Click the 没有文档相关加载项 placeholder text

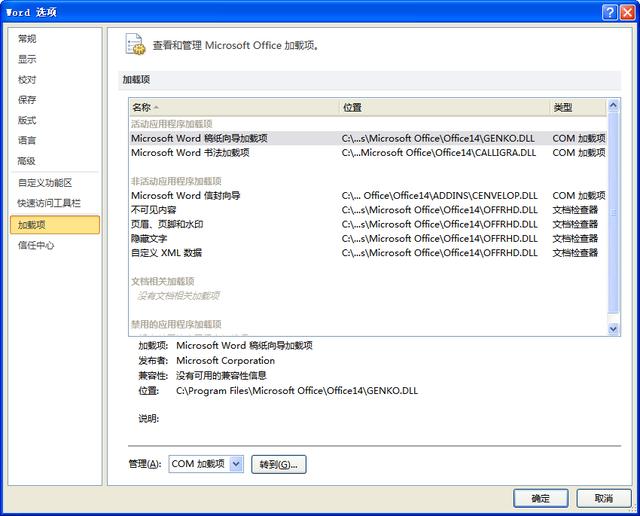179,296
